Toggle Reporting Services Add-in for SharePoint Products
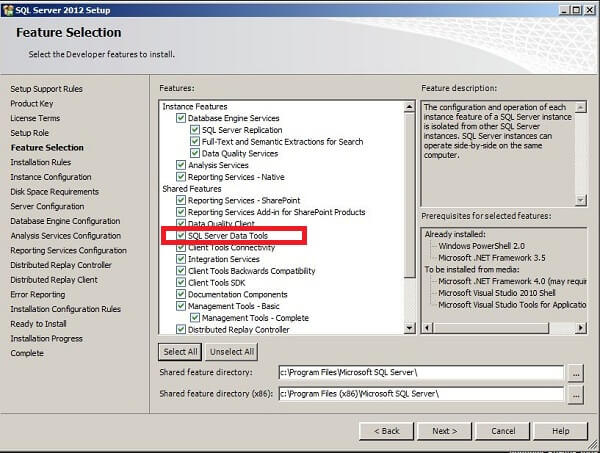The image size is (600, 453). click(181, 212)
